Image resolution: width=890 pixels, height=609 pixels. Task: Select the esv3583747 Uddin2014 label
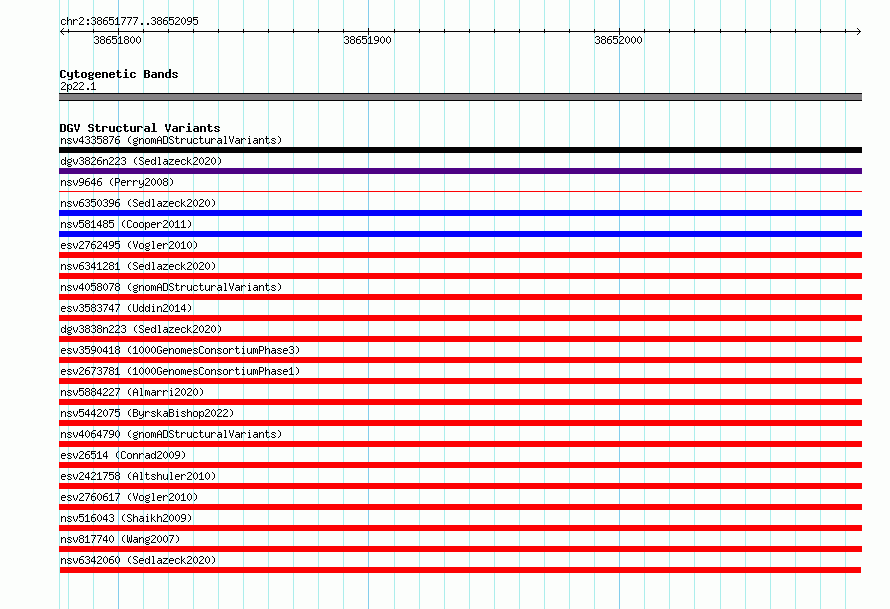click(x=126, y=308)
